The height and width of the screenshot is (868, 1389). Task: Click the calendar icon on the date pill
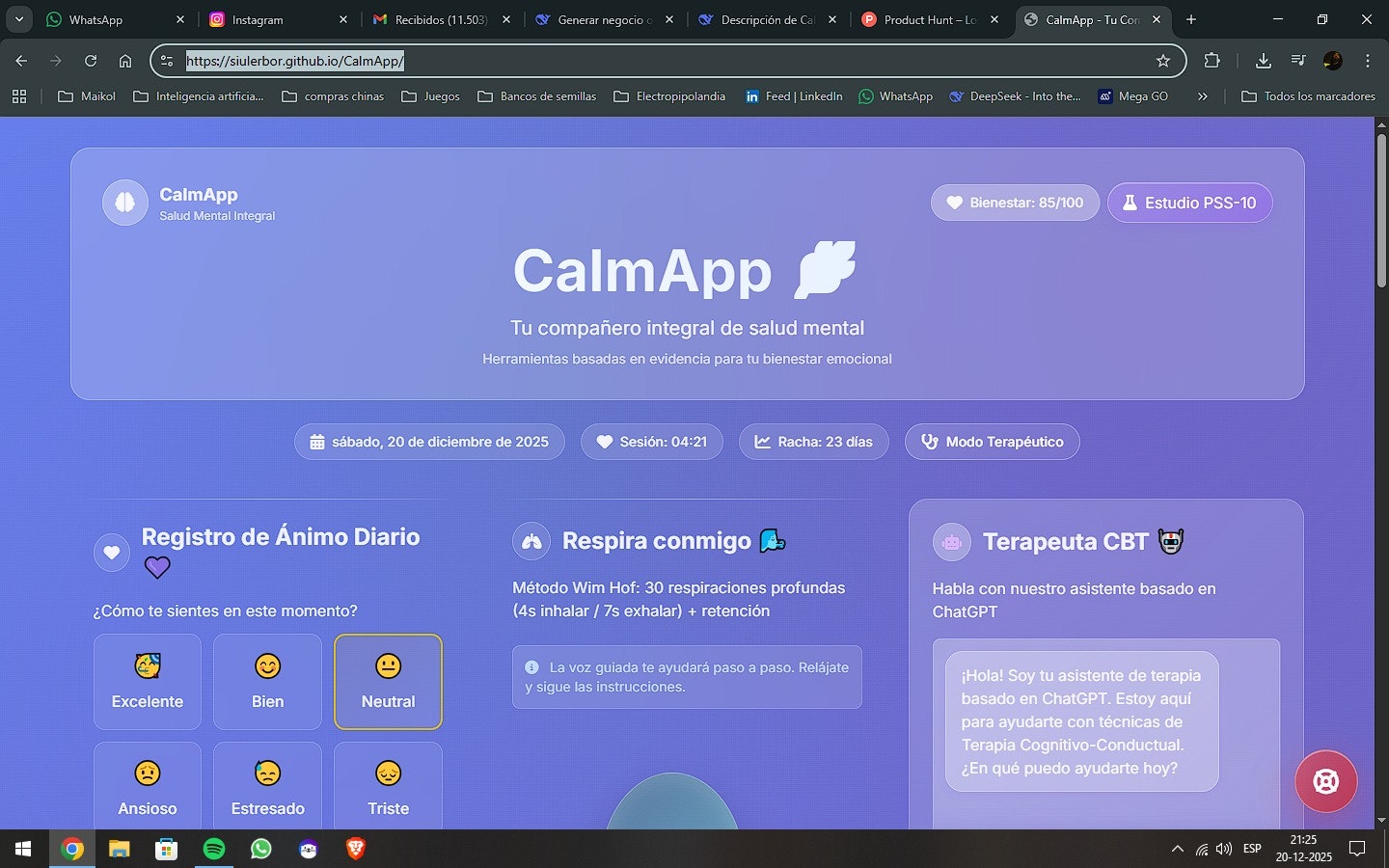318,442
